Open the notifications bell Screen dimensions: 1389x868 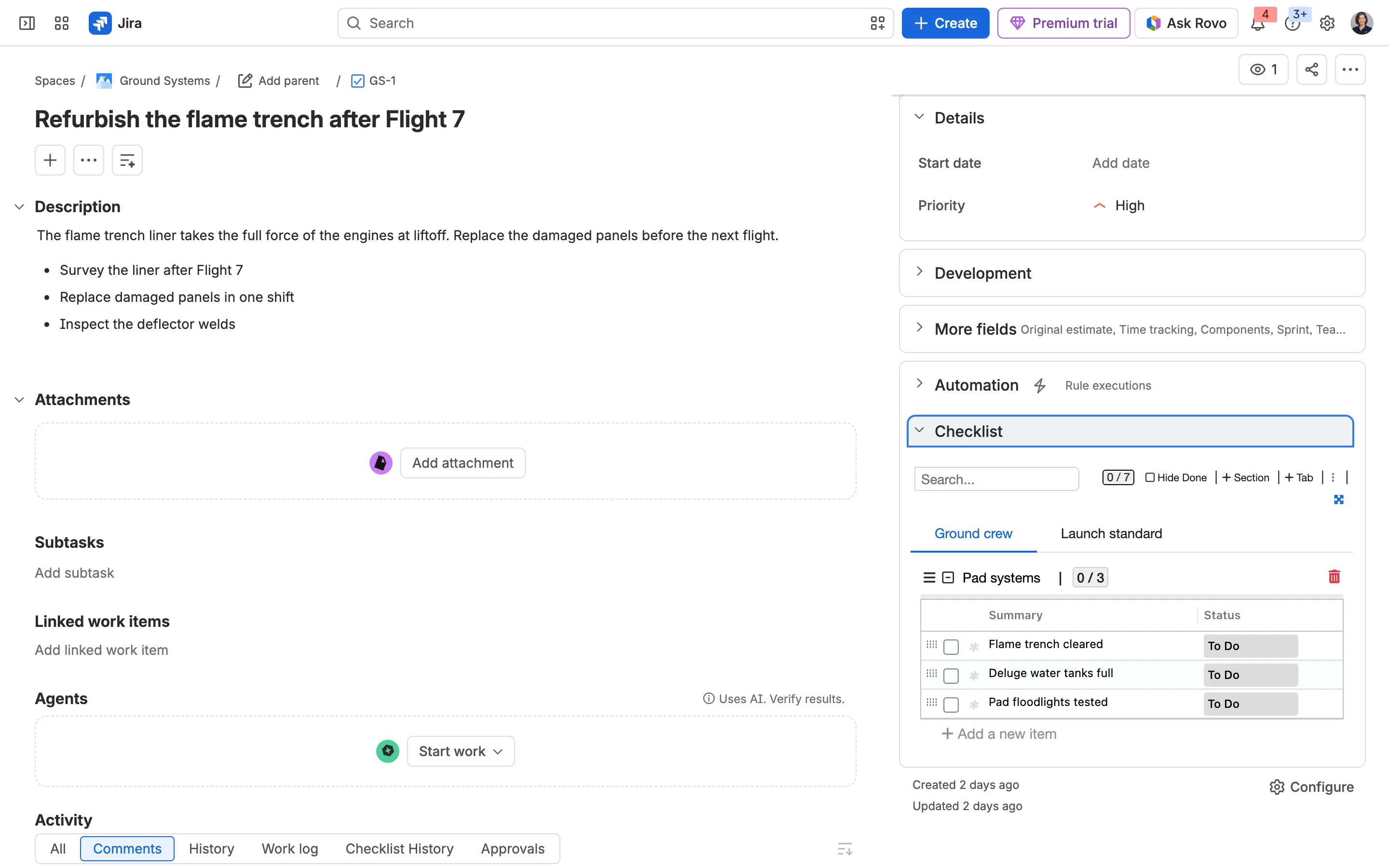tap(1257, 23)
